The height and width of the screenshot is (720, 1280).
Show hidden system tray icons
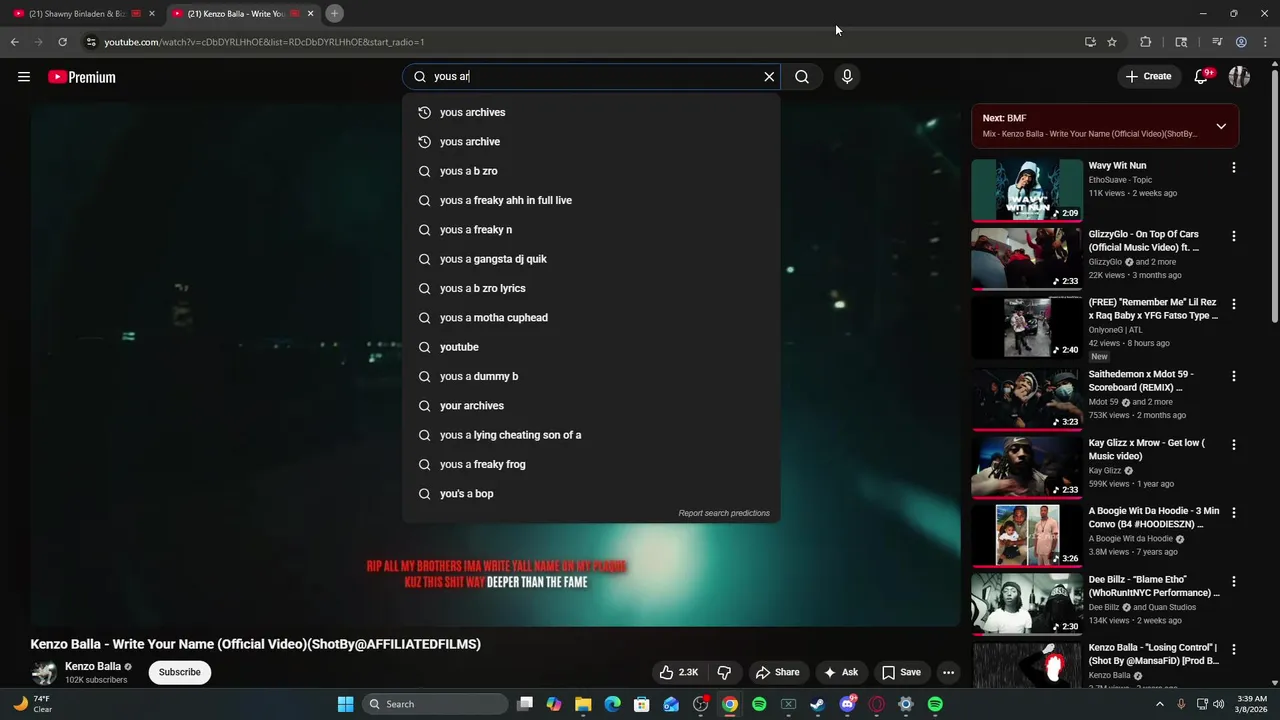(1160, 704)
